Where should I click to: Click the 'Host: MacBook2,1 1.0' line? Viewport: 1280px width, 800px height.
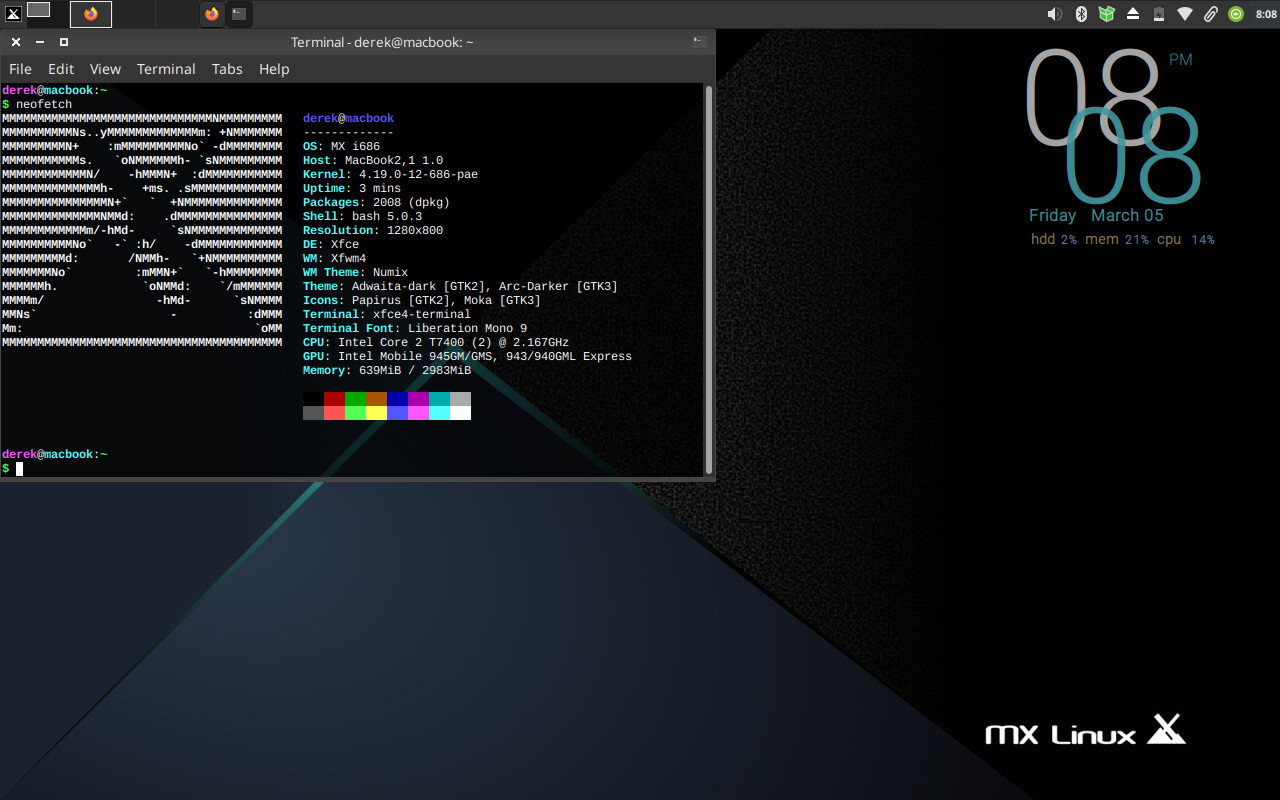(373, 160)
